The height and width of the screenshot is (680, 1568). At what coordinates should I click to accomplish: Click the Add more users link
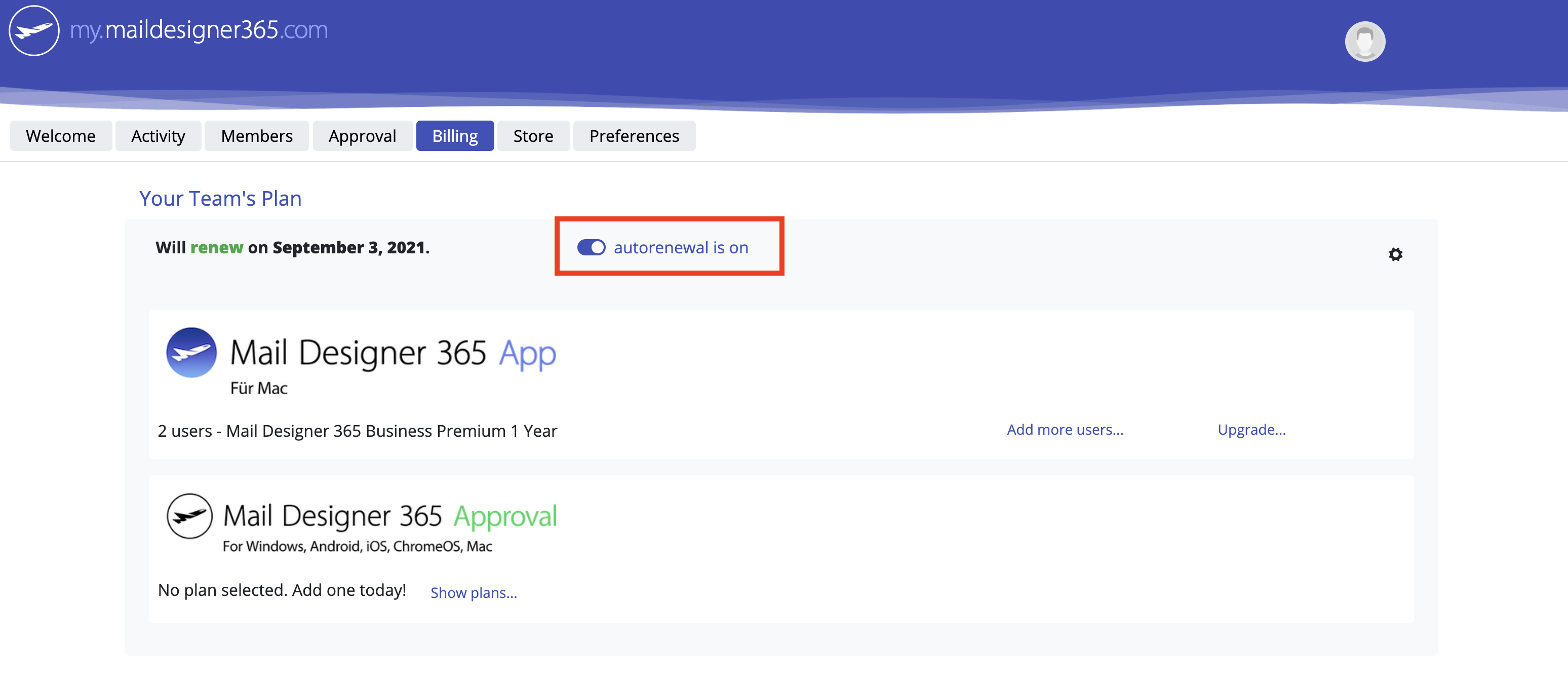[x=1065, y=430]
